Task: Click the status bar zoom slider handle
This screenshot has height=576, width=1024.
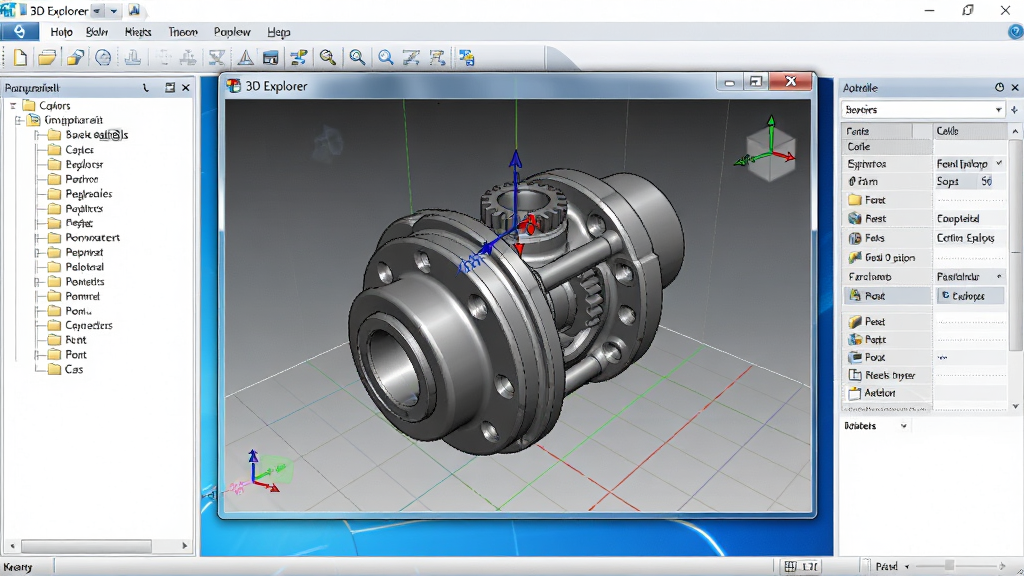Action: (x=949, y=566)
